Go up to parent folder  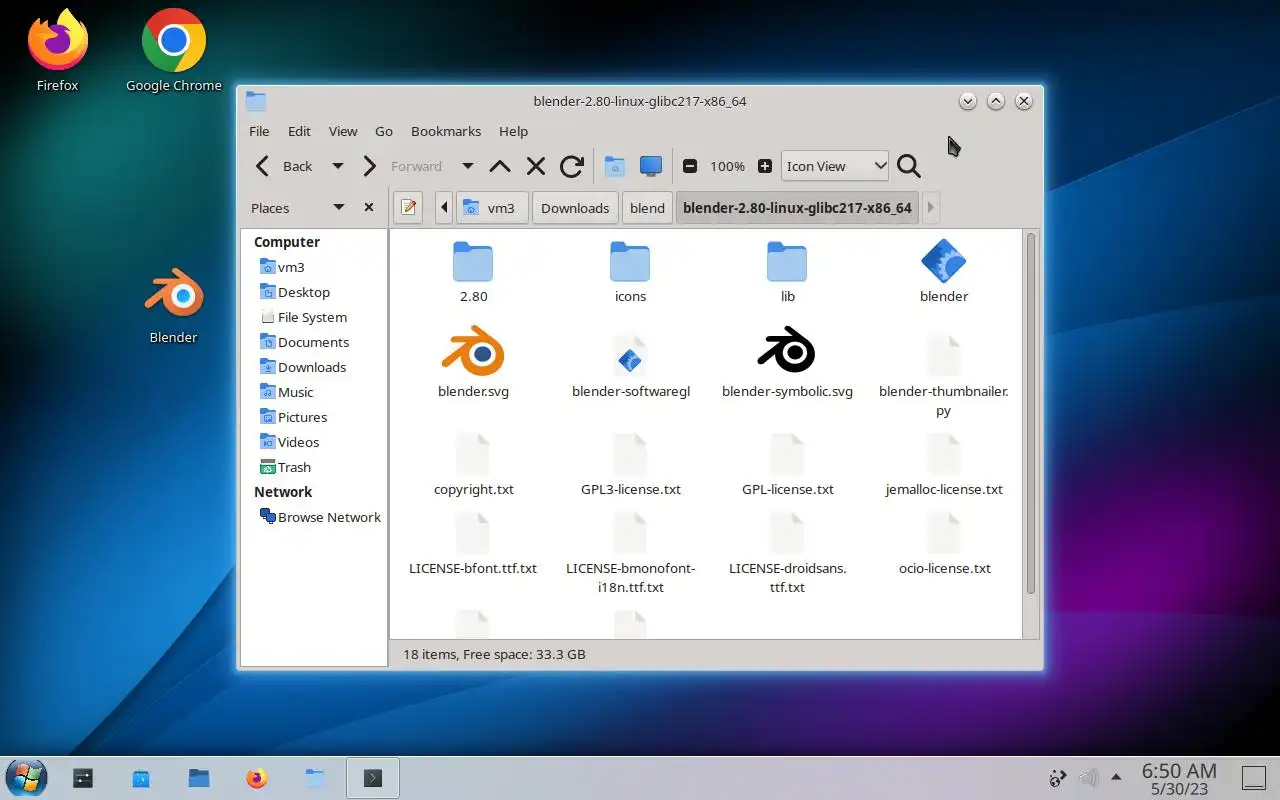pyautogui.click(x=500, y=166)
